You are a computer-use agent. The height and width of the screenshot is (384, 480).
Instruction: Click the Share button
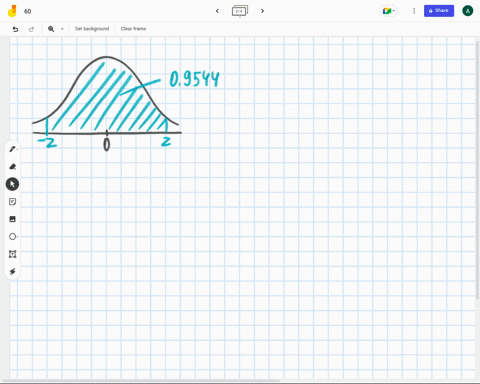tap(439, 11)
